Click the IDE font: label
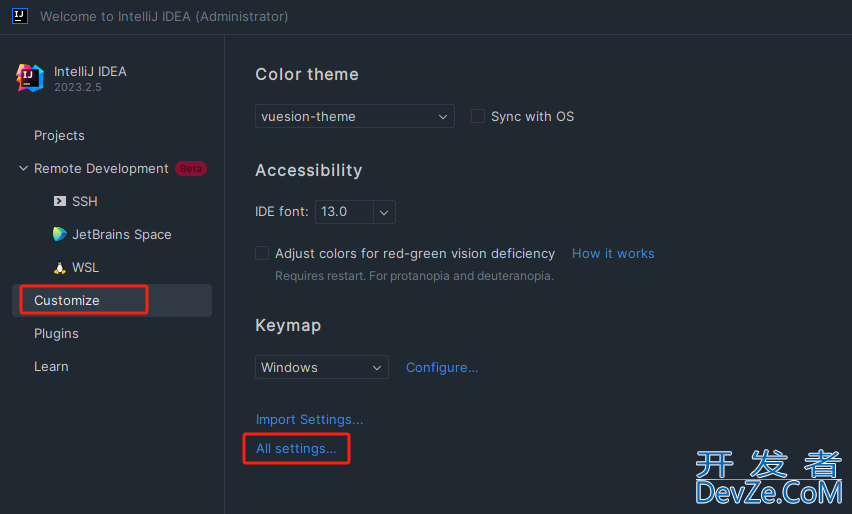The width and height of the screenshot is (852, 514). pyautogui.click(x=281, y=212)
